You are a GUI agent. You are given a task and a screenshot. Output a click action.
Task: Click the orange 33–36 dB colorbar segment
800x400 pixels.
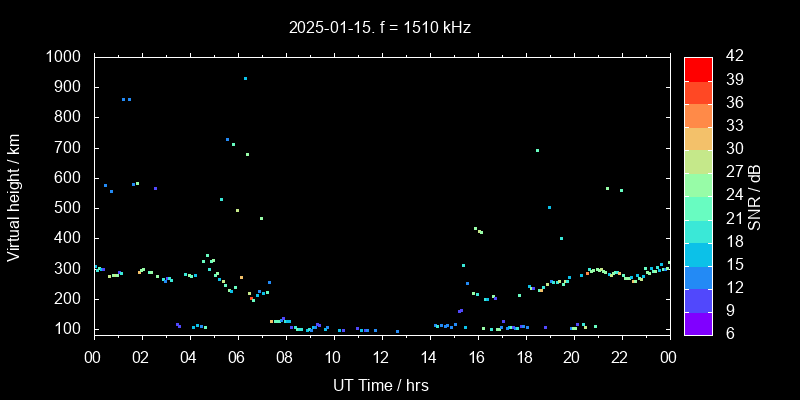[x=698, y=114]
